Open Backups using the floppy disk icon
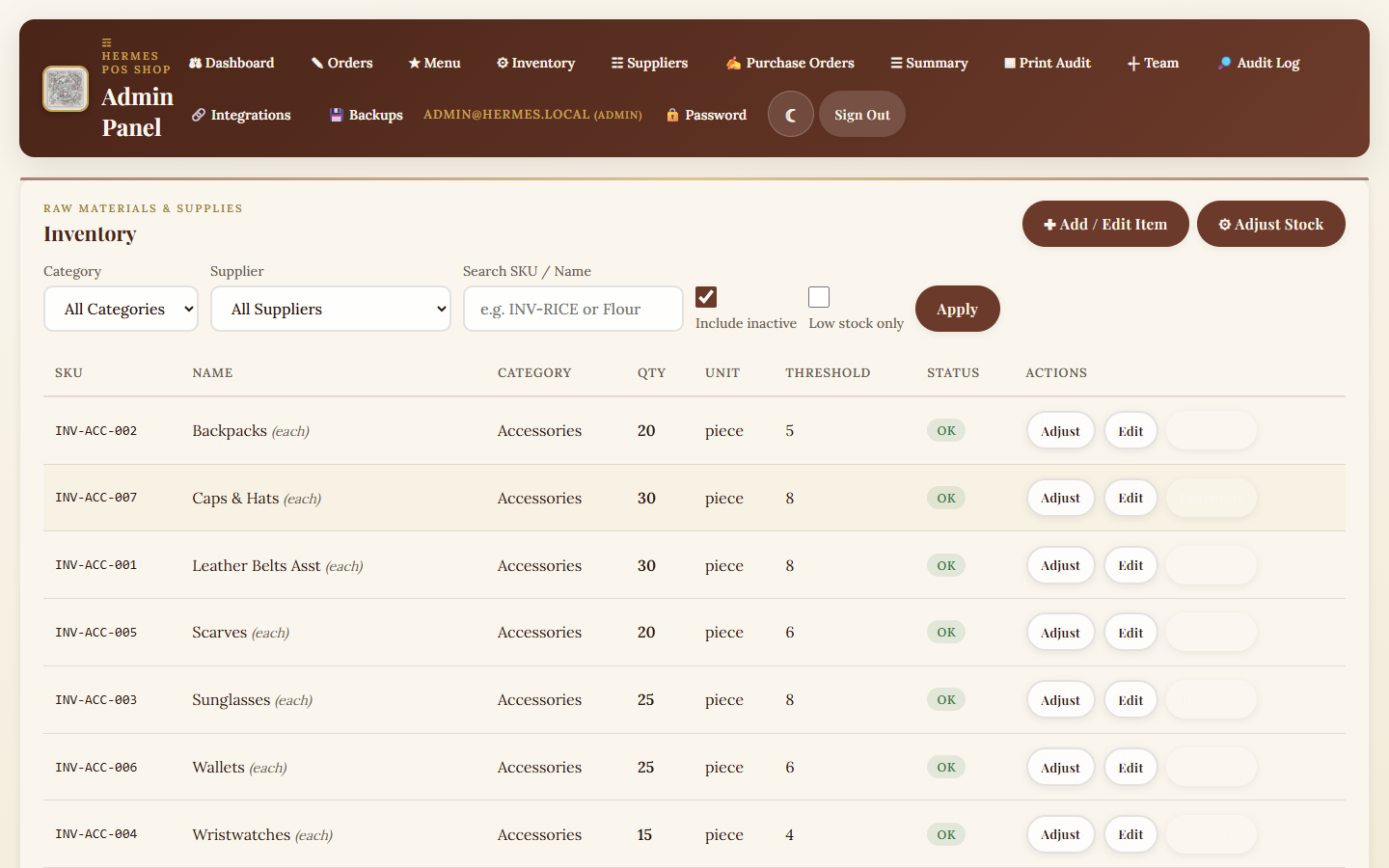 tap(336, 114)
